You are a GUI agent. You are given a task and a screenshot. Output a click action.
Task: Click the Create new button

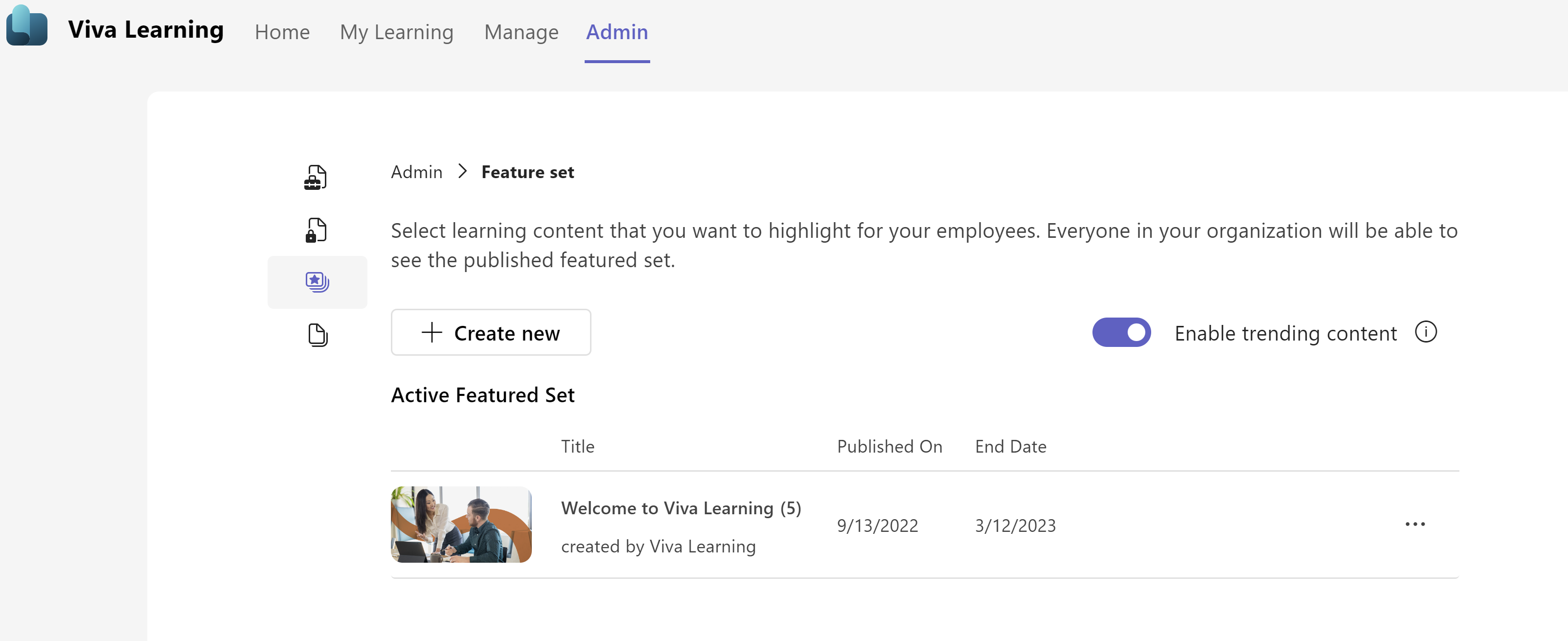click(x=491, y=332)
